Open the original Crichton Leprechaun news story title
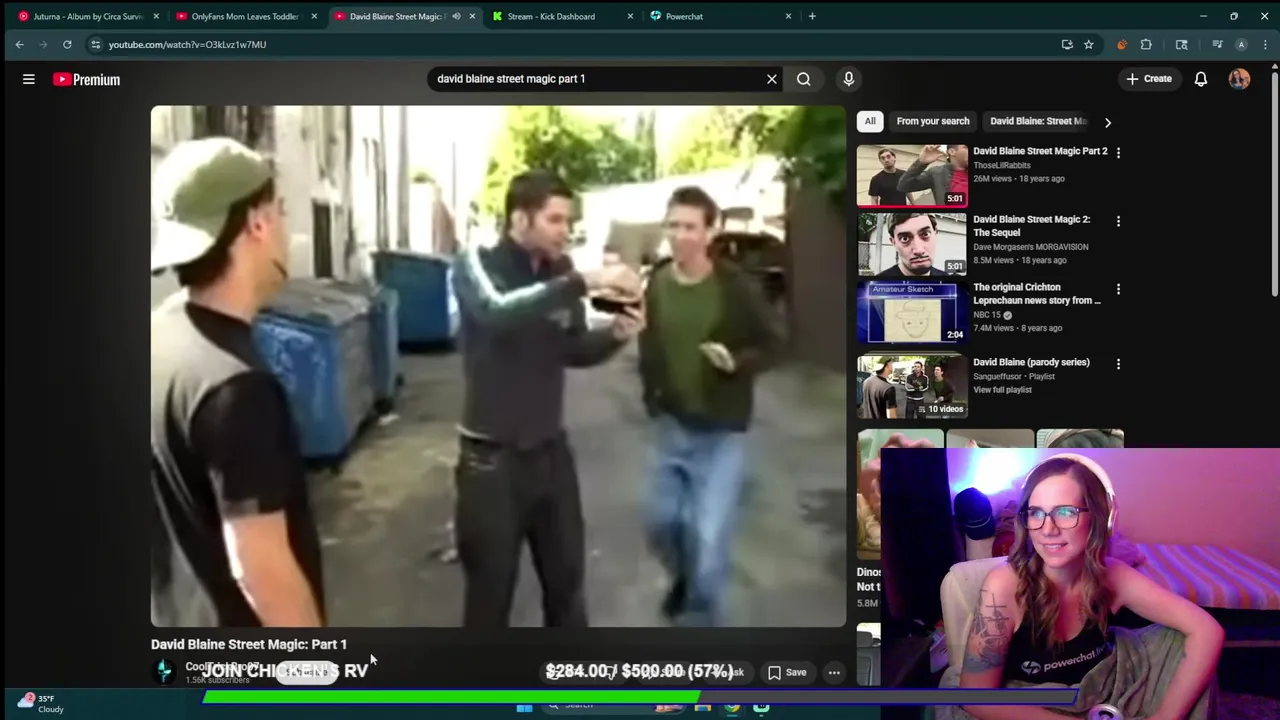1280x720 pixels. (1036, 294)
